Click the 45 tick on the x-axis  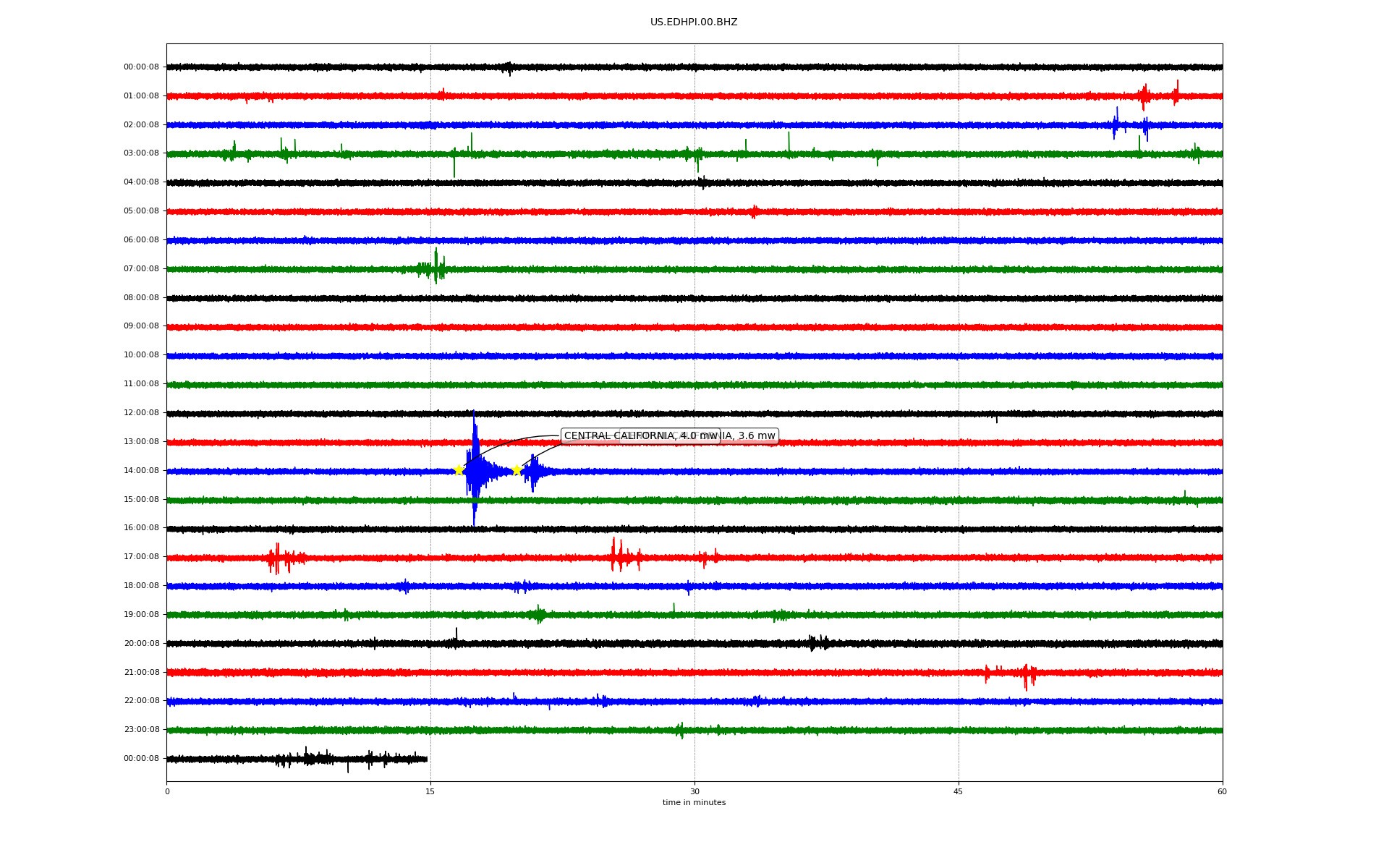[959, 791]
